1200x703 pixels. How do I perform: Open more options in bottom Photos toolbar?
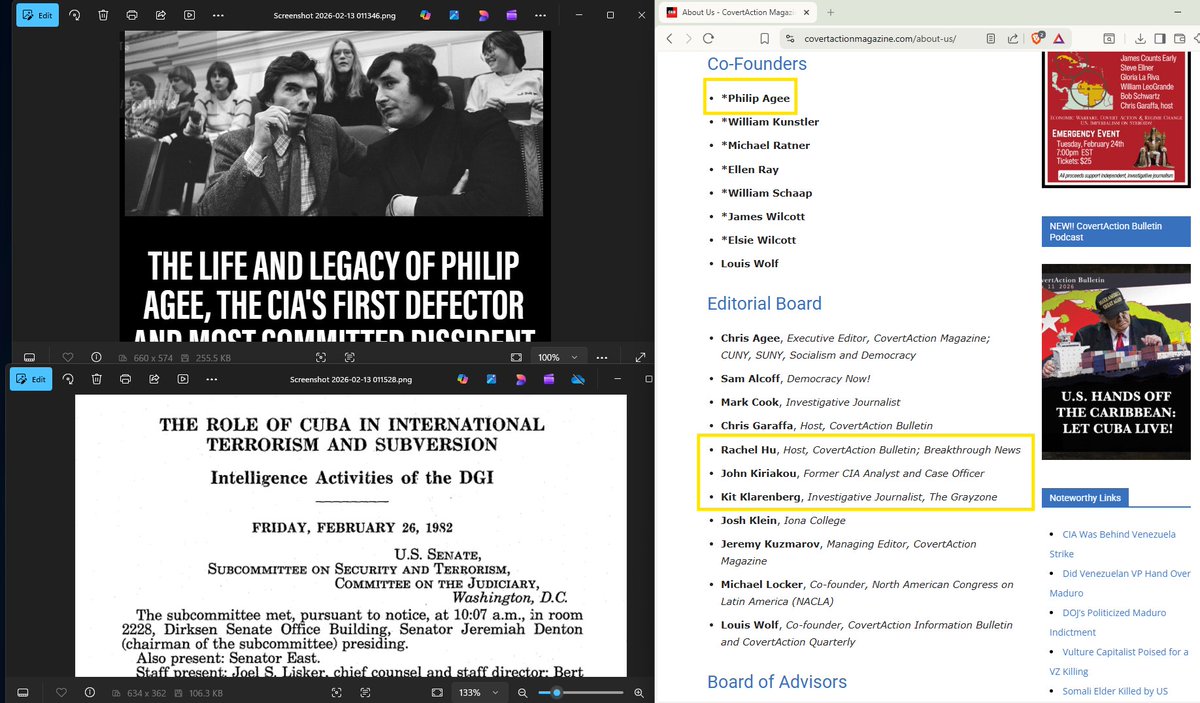(x=211, y=379)
